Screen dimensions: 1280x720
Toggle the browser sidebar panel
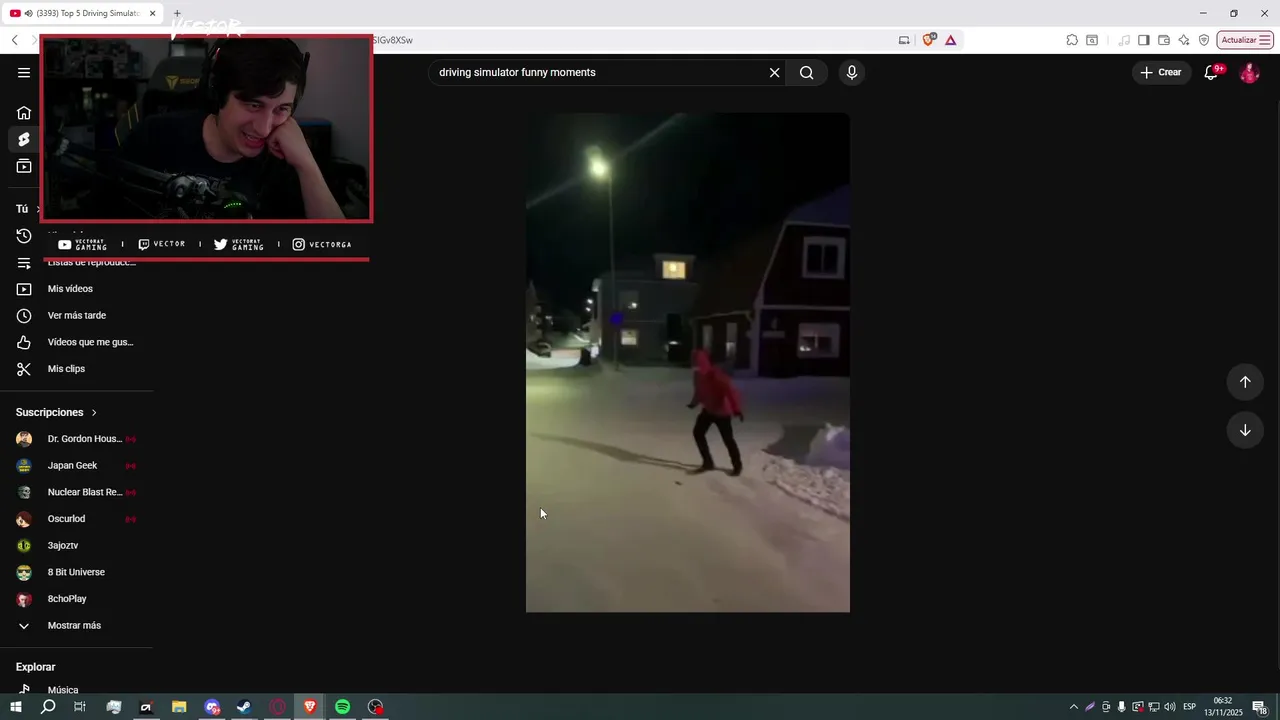1144,40
